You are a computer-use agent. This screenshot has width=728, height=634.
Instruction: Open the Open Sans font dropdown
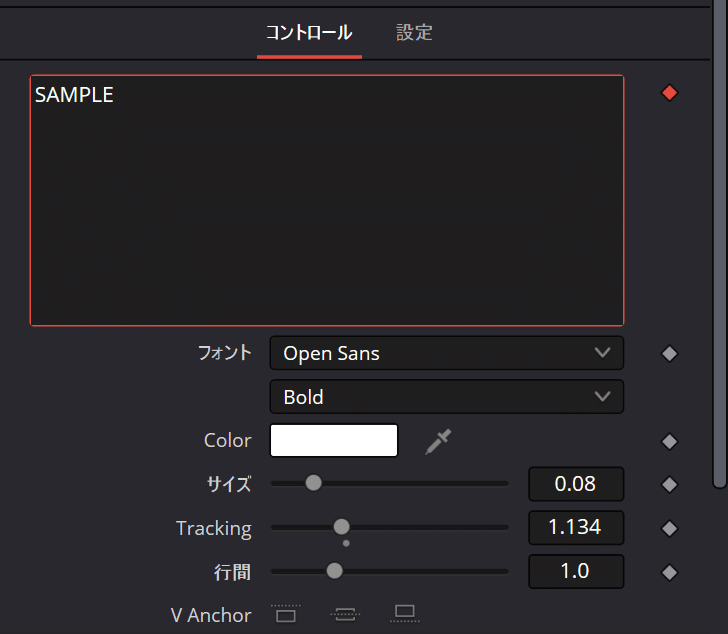447,353
